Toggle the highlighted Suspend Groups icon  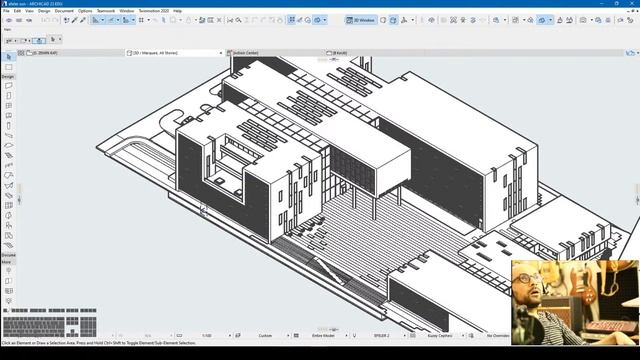tap(291, 20)
